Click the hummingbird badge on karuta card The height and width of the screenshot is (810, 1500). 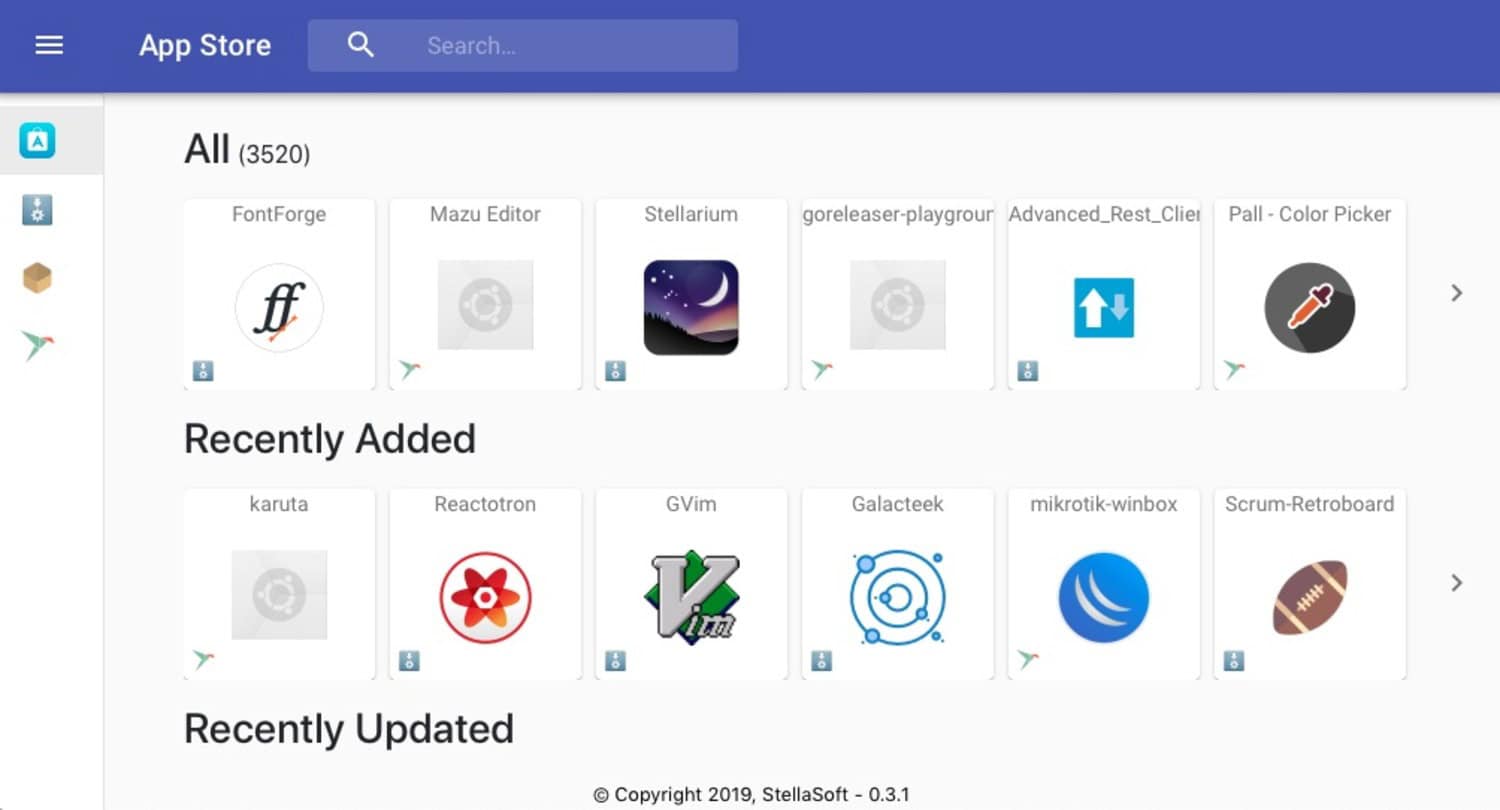tap(203, 660)
